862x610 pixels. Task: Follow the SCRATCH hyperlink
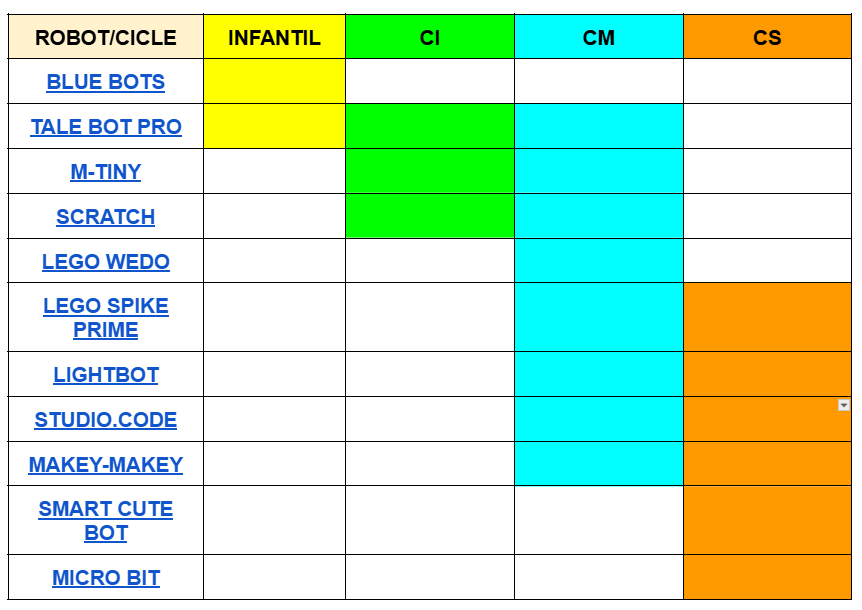point(105,217)
